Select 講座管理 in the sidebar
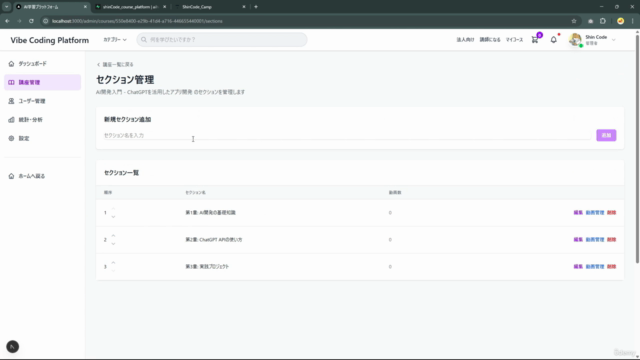The width and height of the screenshot is (640, 360). (x=42, y=82)
